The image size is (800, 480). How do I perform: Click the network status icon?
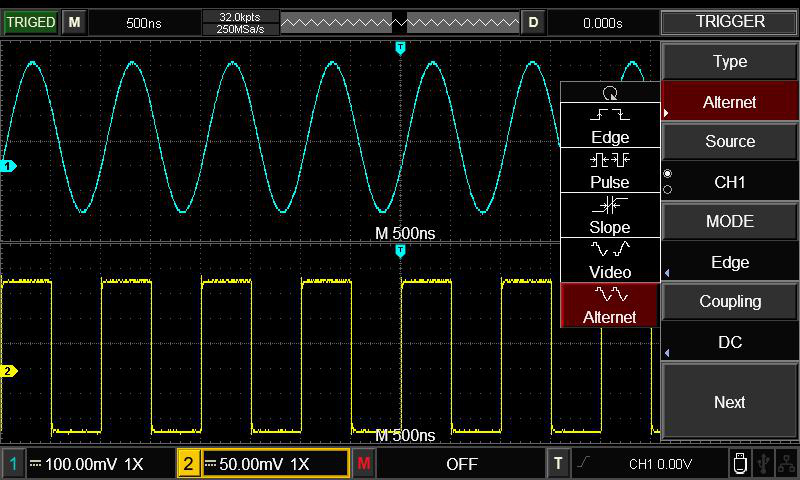[x=787, y=463]
